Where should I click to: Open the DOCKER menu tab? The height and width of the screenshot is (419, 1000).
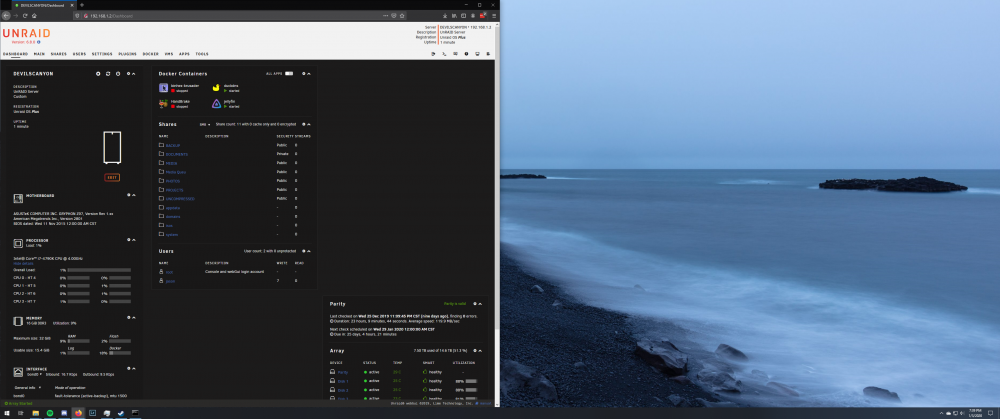[x=151, y=54]
